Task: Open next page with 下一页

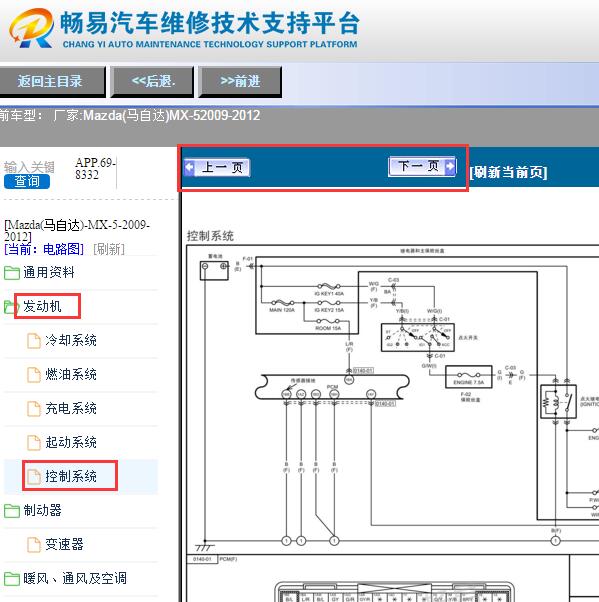Action: (422, 167)
